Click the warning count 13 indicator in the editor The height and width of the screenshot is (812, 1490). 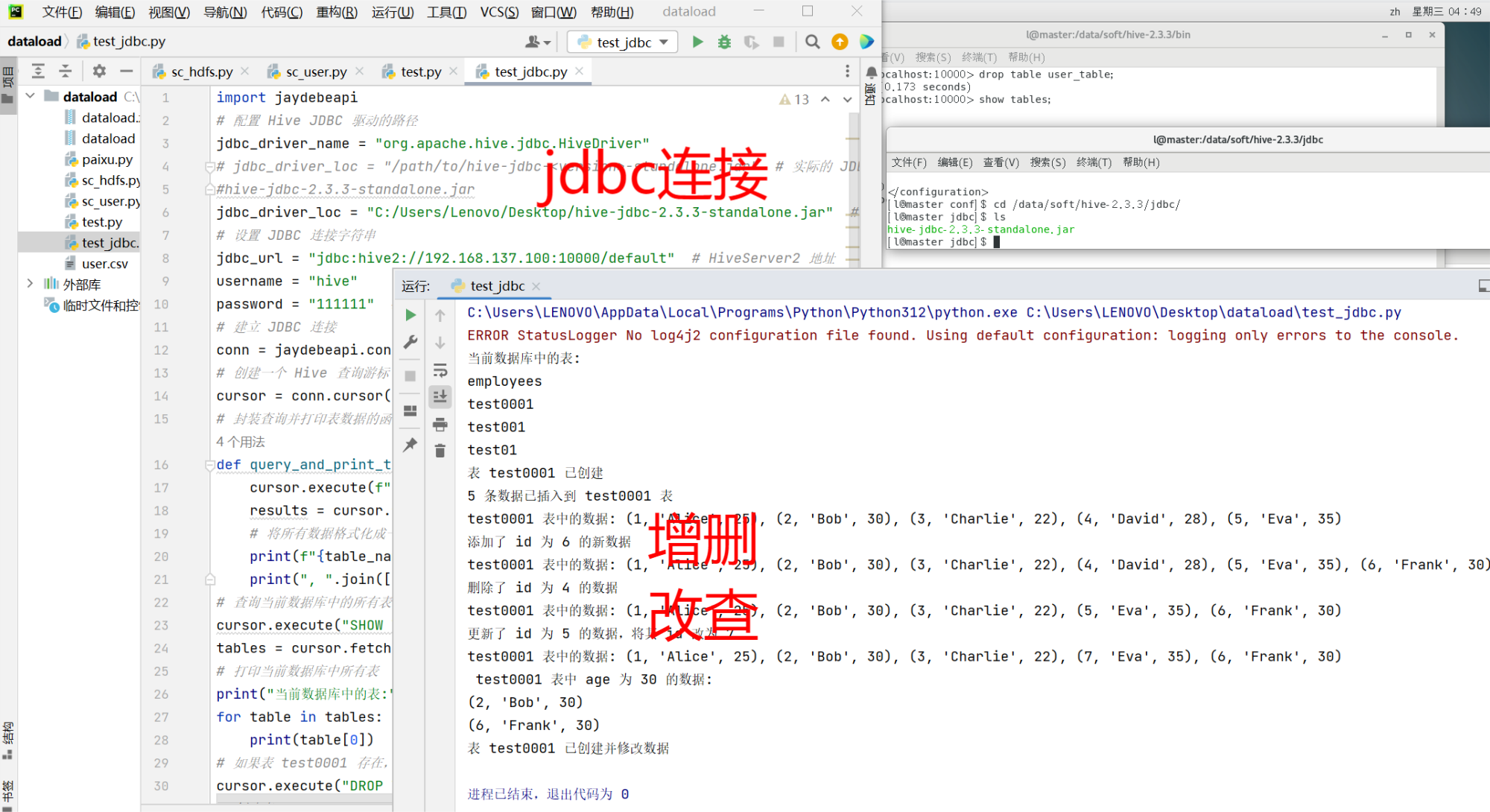(794, 100)
